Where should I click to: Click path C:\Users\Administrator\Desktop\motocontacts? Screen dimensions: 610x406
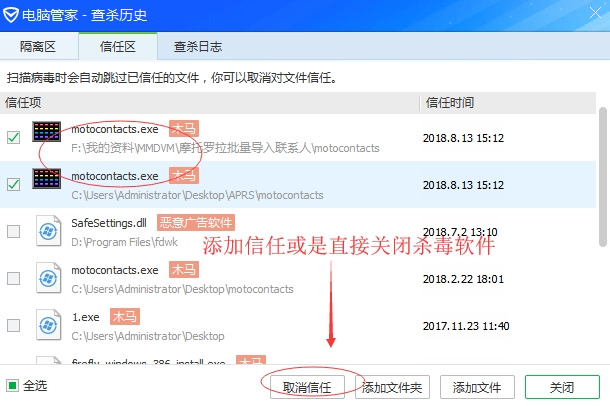182,289
